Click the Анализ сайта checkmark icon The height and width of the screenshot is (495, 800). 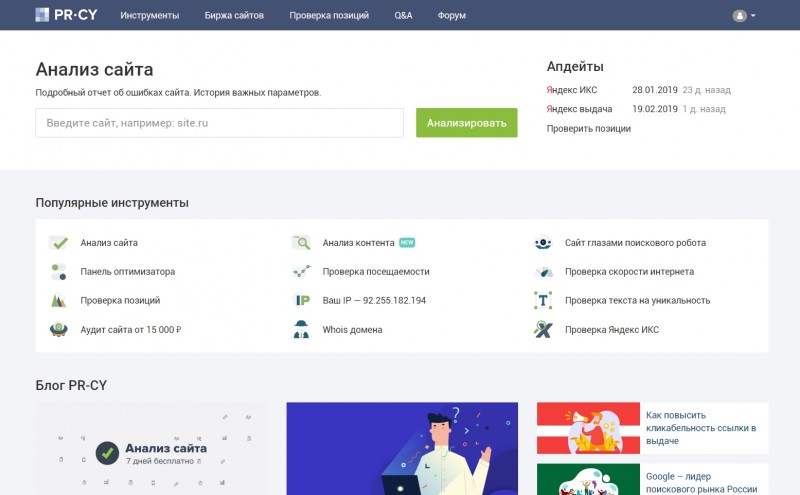coord(58,243)
